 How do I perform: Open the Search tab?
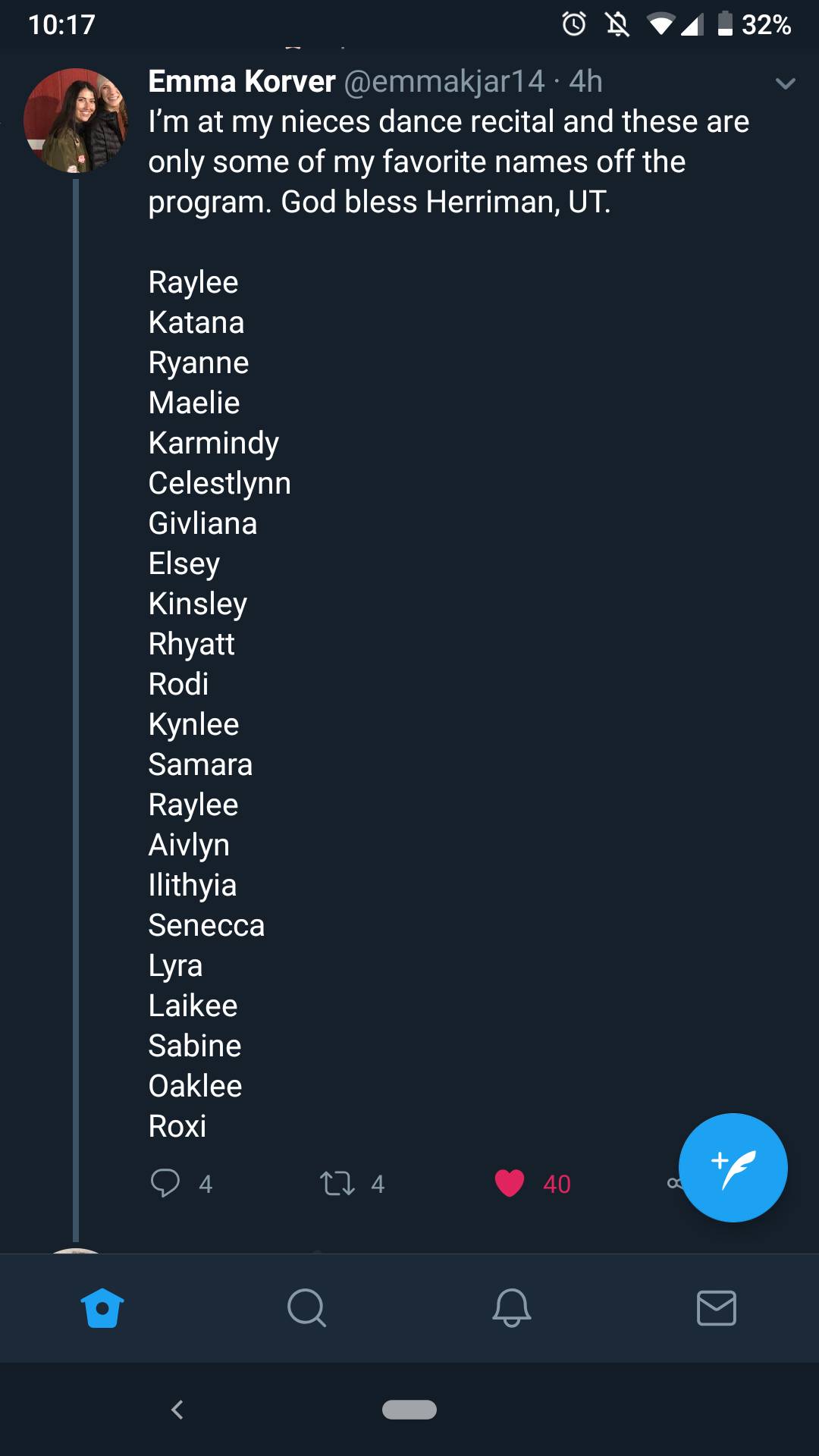point(307,1308)
